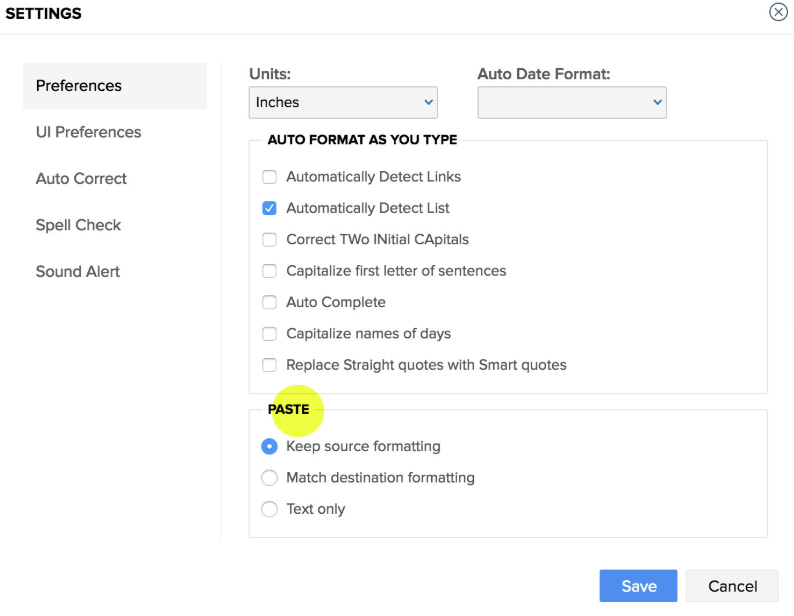Open the Units dropdown showing Inches
The width and height of the screenshot is (794, 616).
tap(343, 102)
